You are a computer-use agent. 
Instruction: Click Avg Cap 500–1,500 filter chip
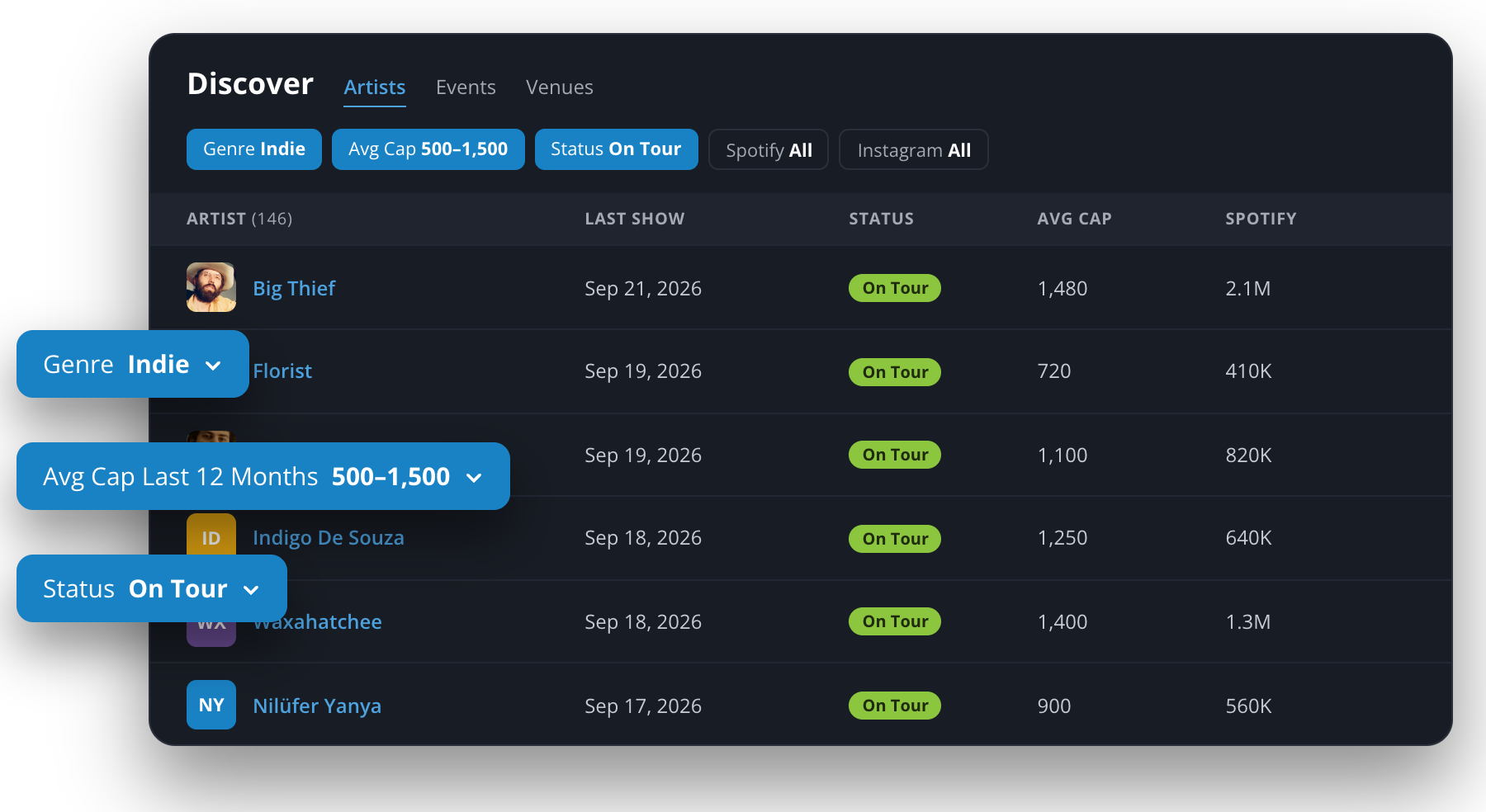click(x=428, y=149)
